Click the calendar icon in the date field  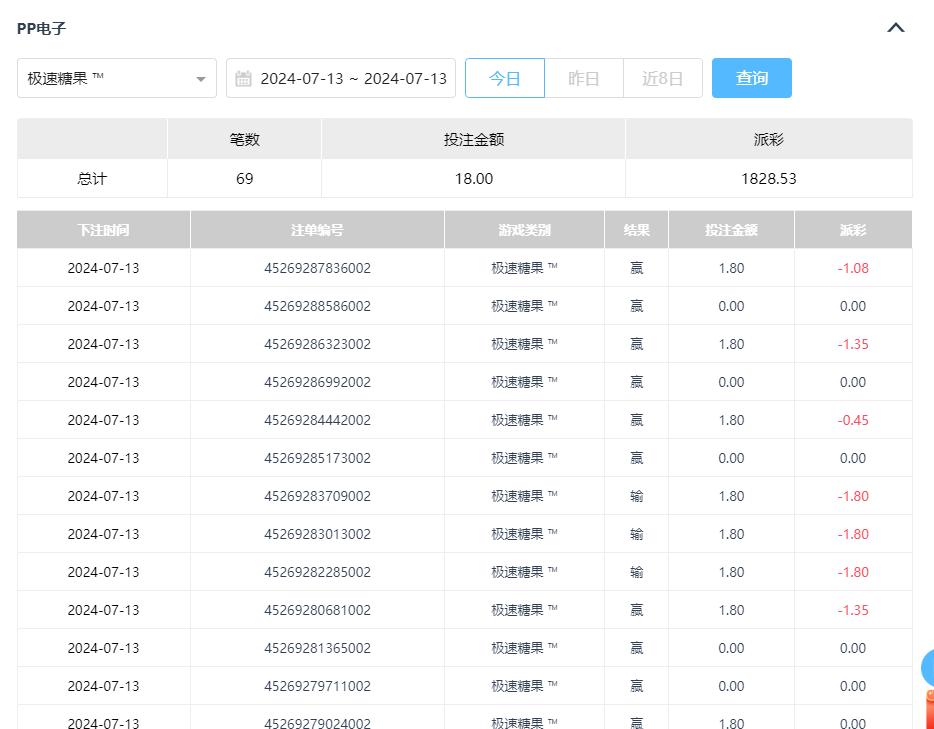pos(243,79)
